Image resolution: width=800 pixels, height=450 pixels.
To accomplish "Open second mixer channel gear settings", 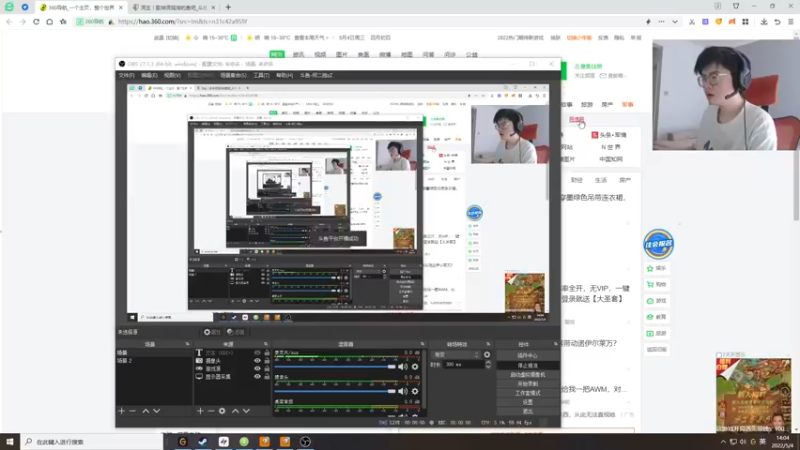I will point(415,391).
